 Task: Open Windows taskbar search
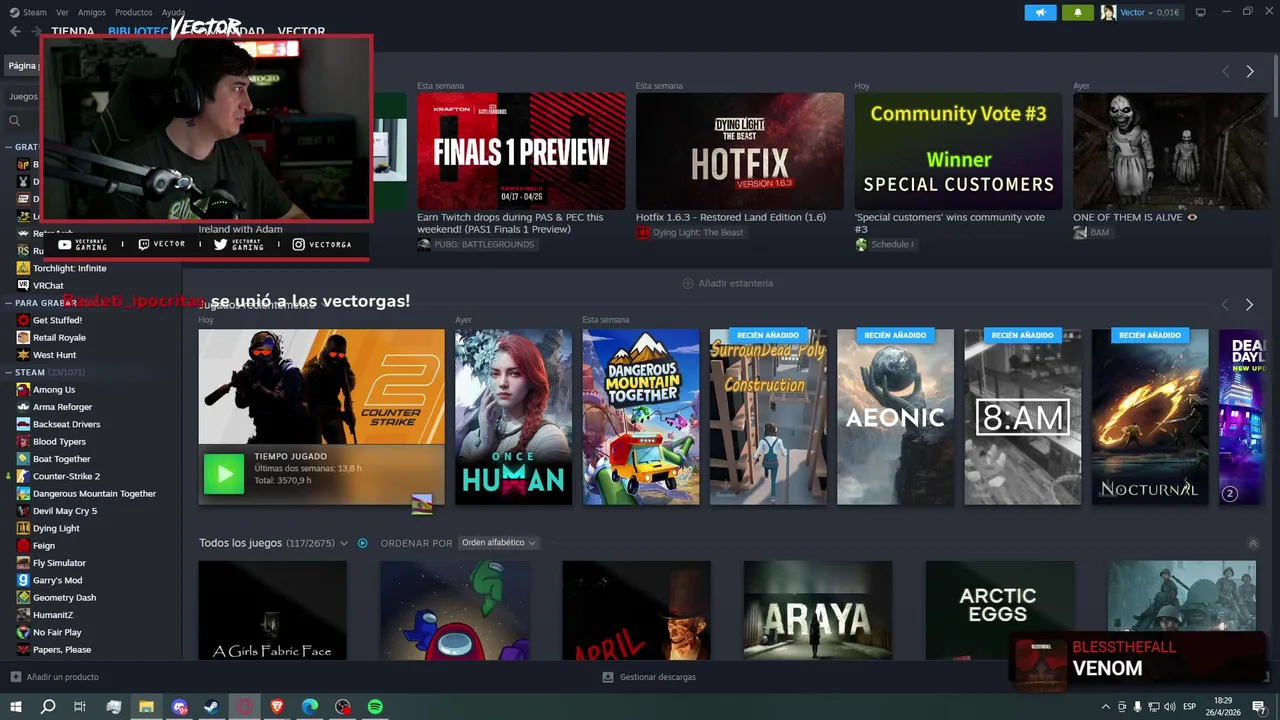pos(48,706)
